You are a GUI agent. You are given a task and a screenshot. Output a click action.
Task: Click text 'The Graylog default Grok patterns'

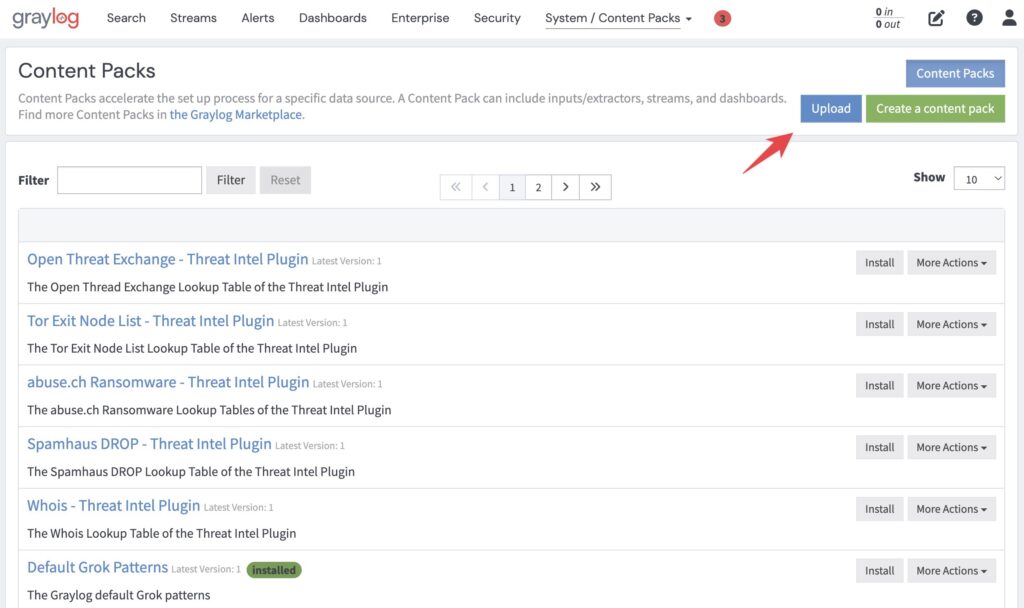tap(118, 595)
